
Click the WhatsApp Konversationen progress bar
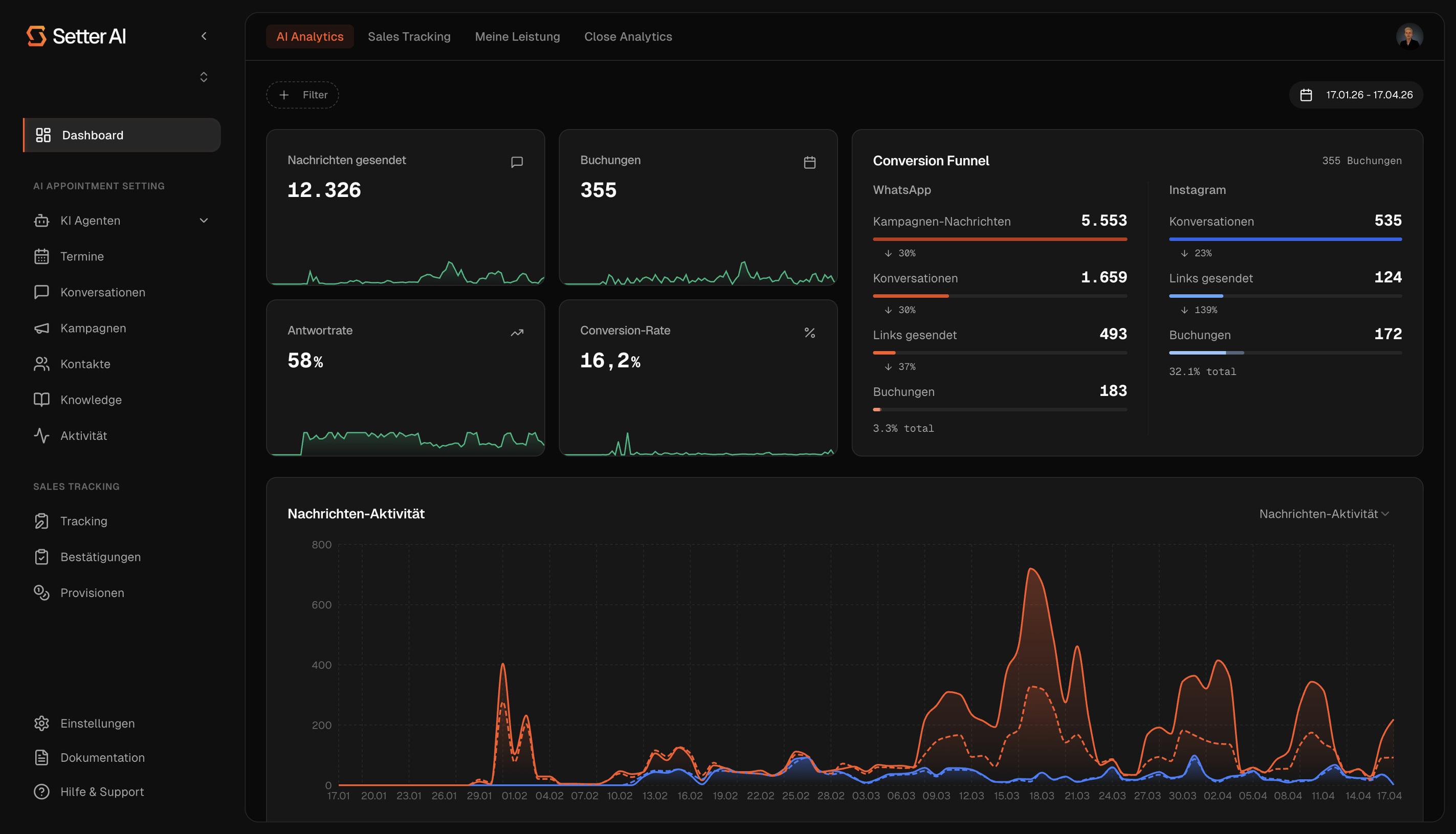click(x=999, y=296)
